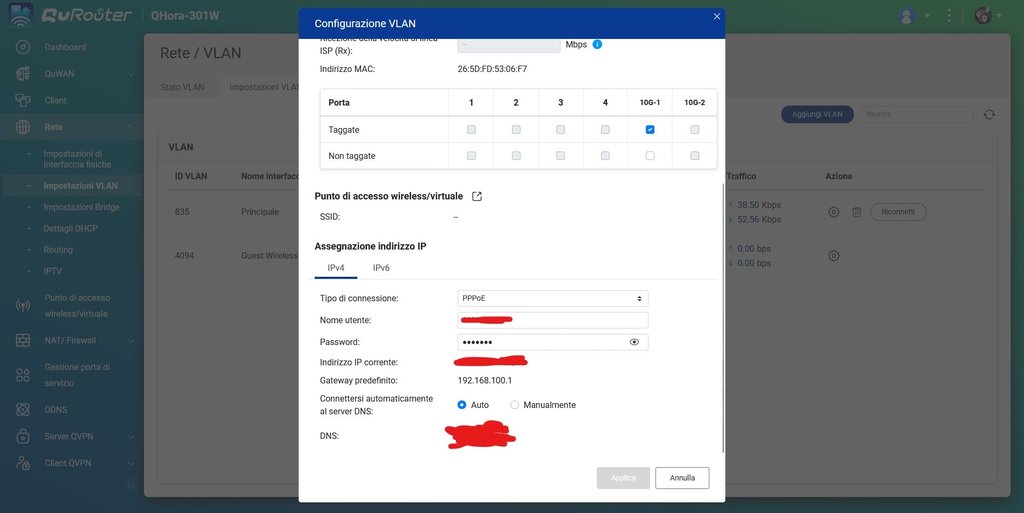Open the three-dot more options menu
The image size is (1024, 513).
949,16
